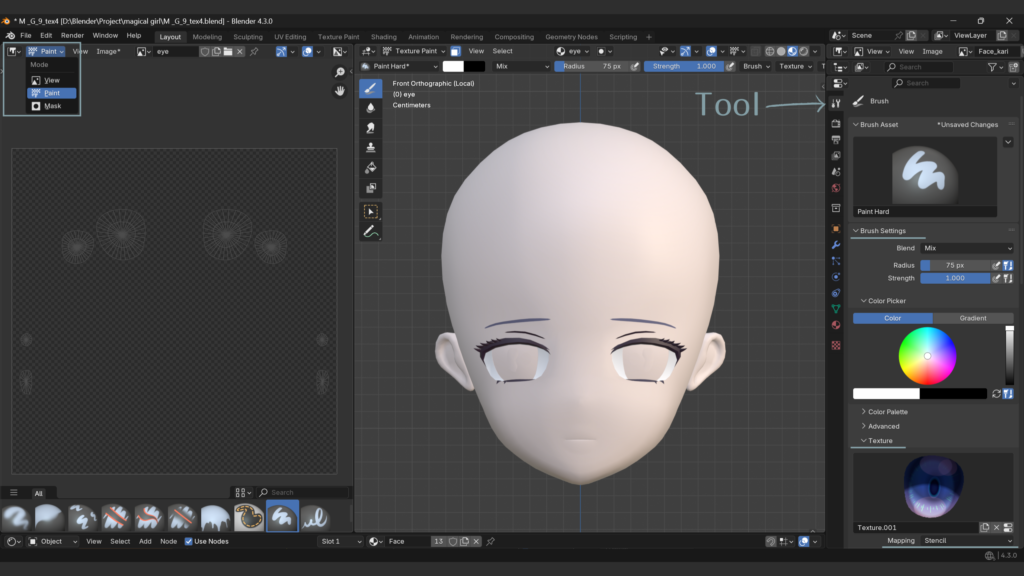1024x576 pixels.
Task: Click the hand pan icon in image editor
Action: point(340,90)
